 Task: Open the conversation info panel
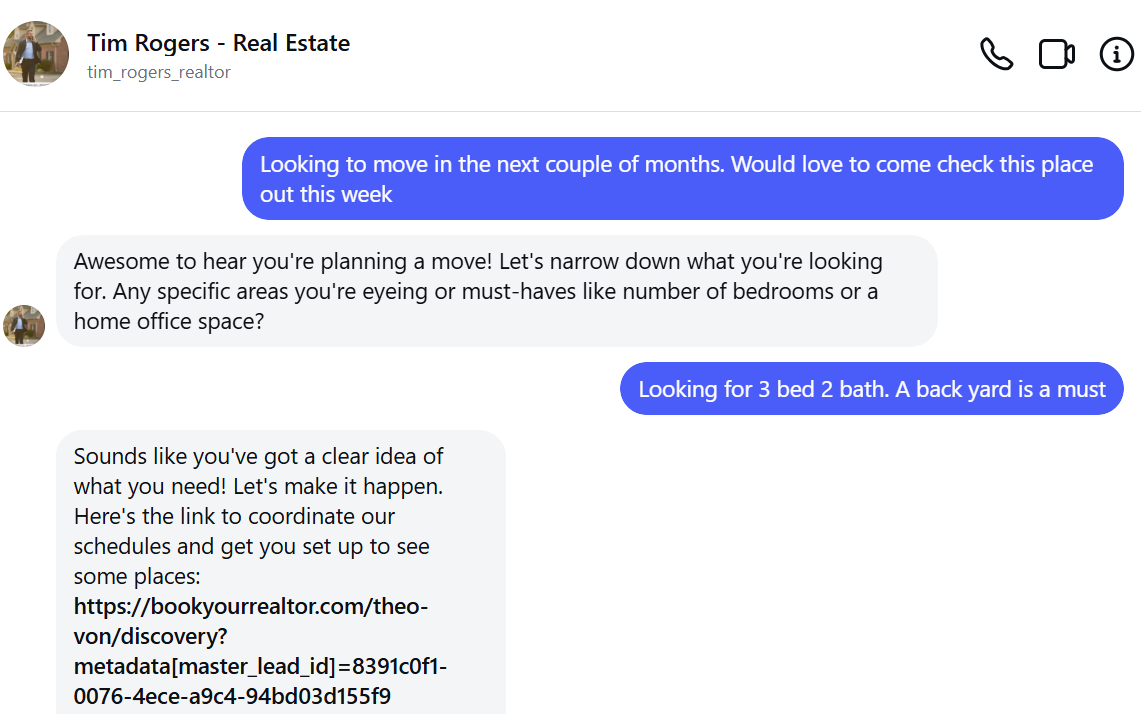coord(1116,54)
